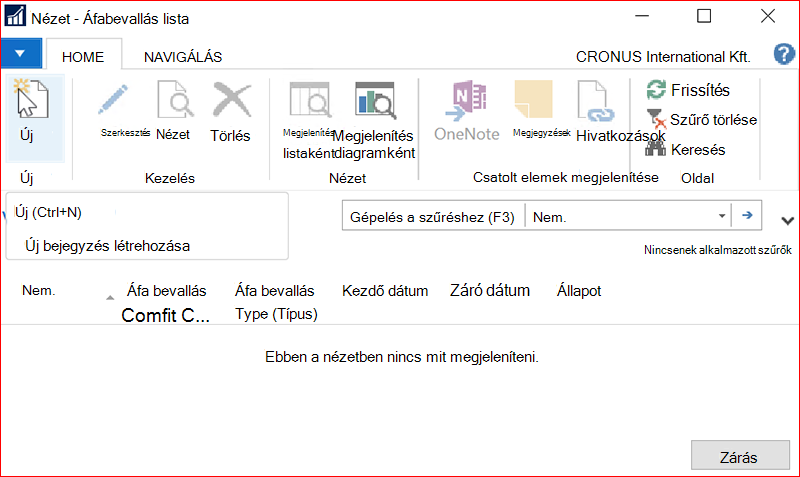Click the Áfa bevallás Comfit C... column header
The height and width of the screenshot is (477, 800).
point(166,303)
